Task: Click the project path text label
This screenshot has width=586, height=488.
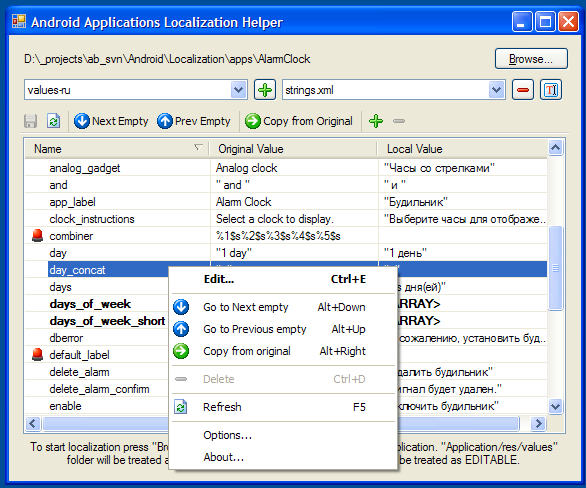Action: point(167,59)
